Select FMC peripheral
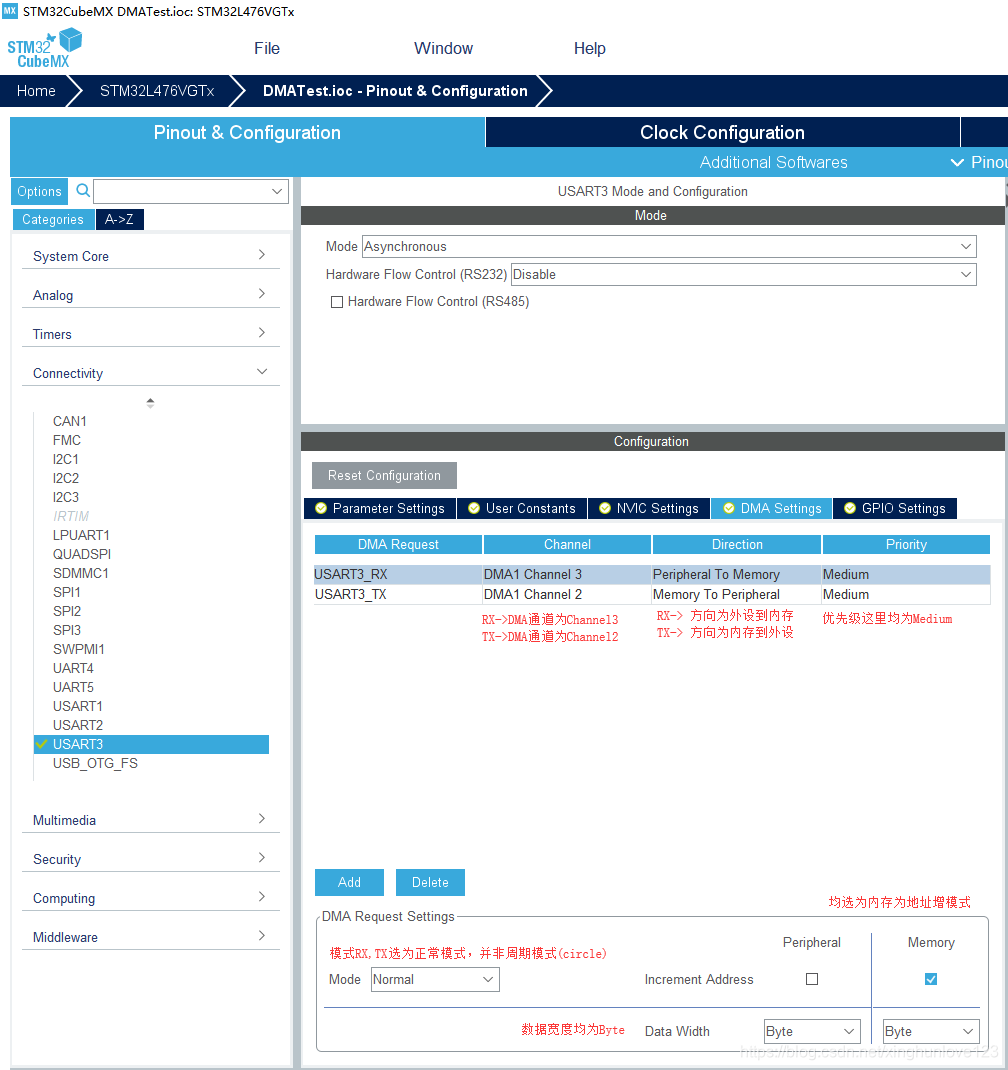This screenshot has height=1070, width=1008. [67, 440]
